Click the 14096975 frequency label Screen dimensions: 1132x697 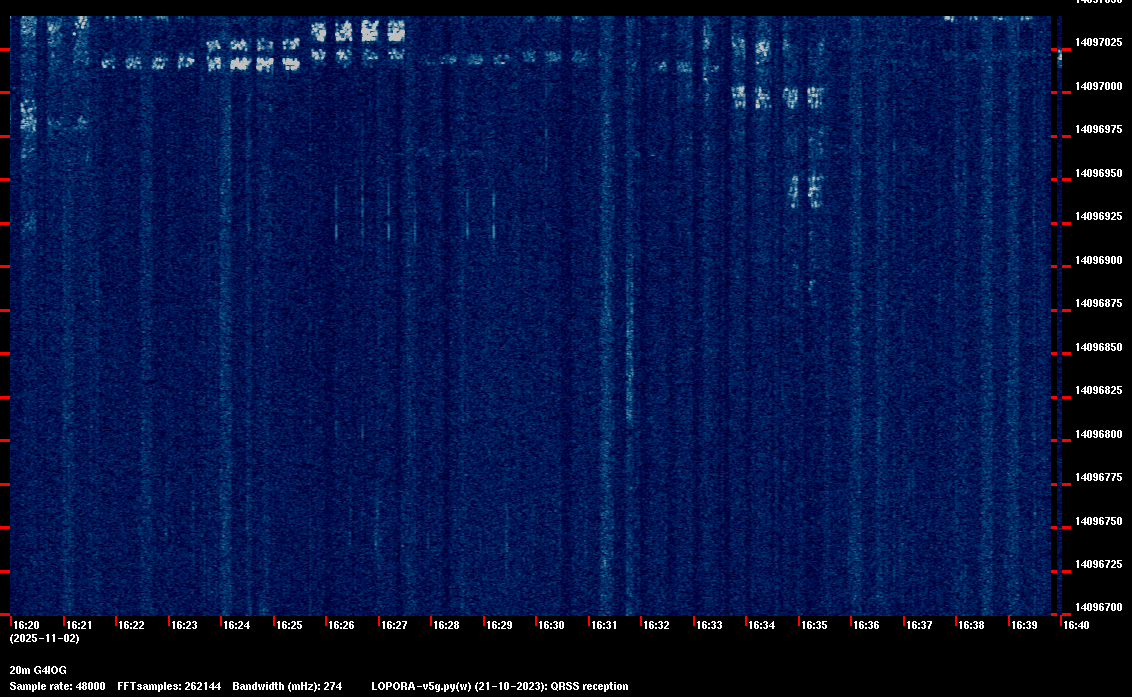[x=1099, y=129]
